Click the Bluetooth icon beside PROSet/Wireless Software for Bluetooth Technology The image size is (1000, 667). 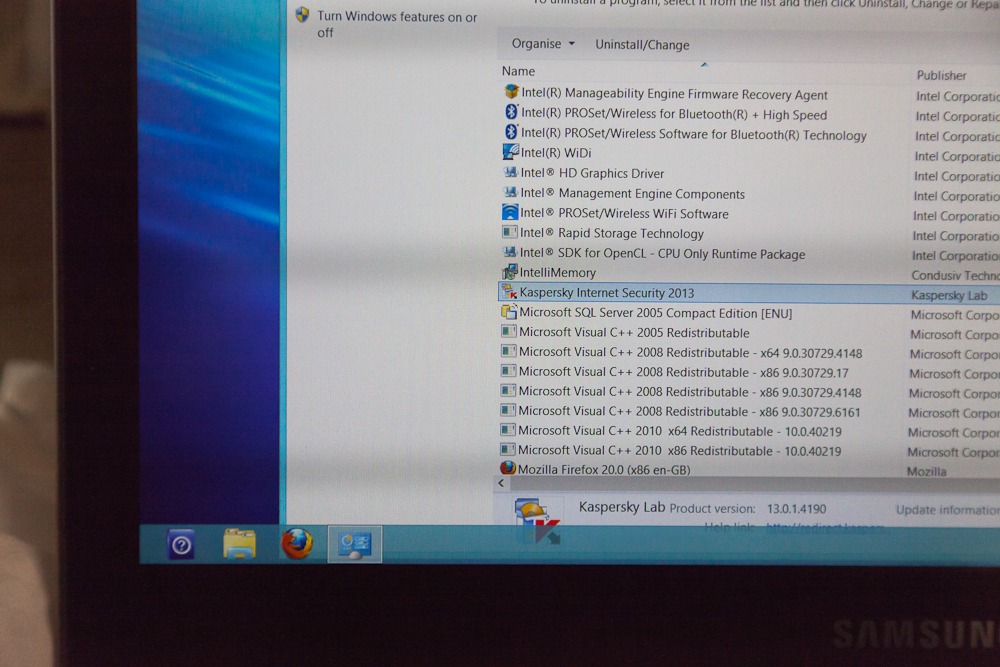[511, 132]
